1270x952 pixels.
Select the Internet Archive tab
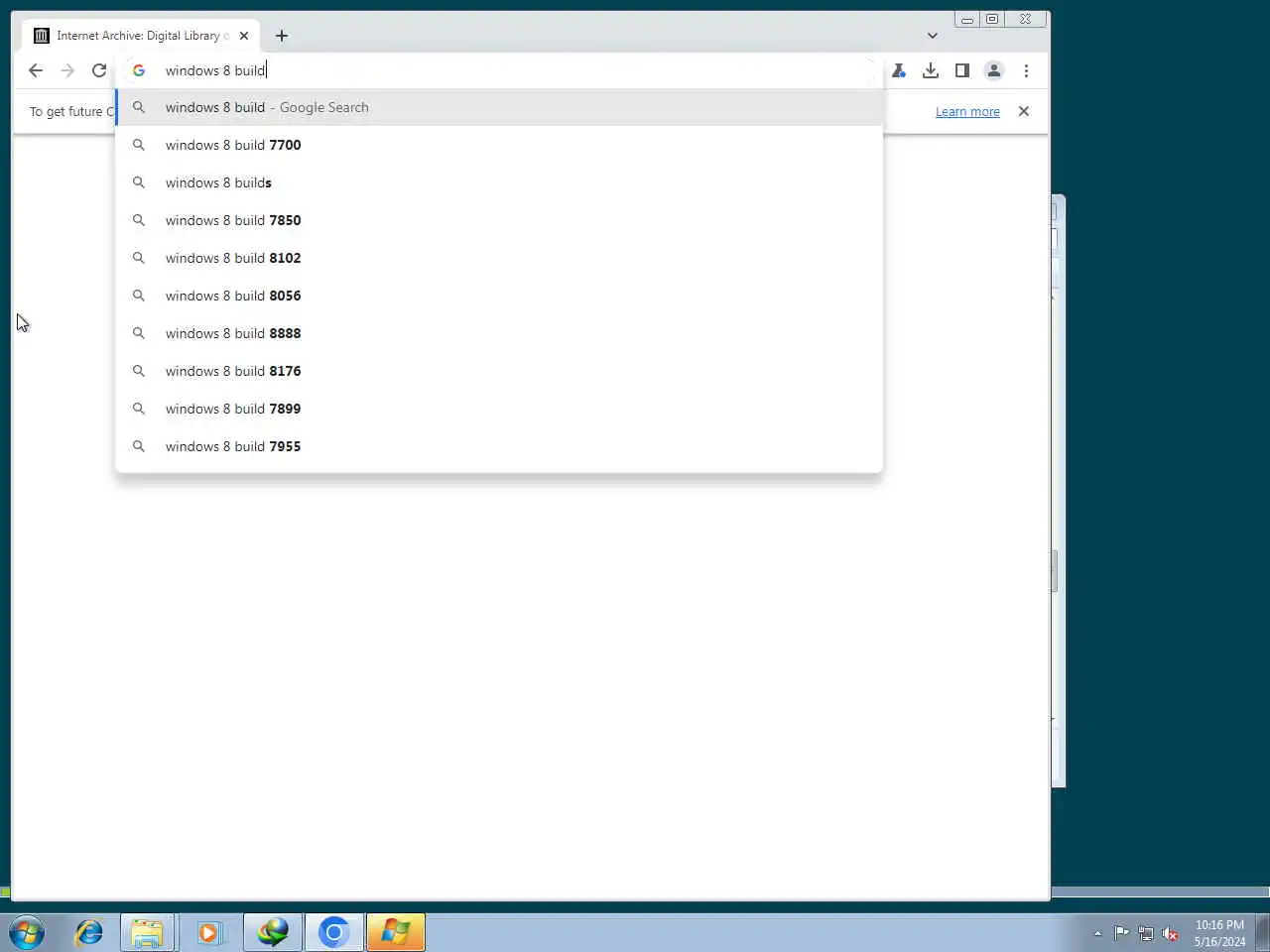140,36
